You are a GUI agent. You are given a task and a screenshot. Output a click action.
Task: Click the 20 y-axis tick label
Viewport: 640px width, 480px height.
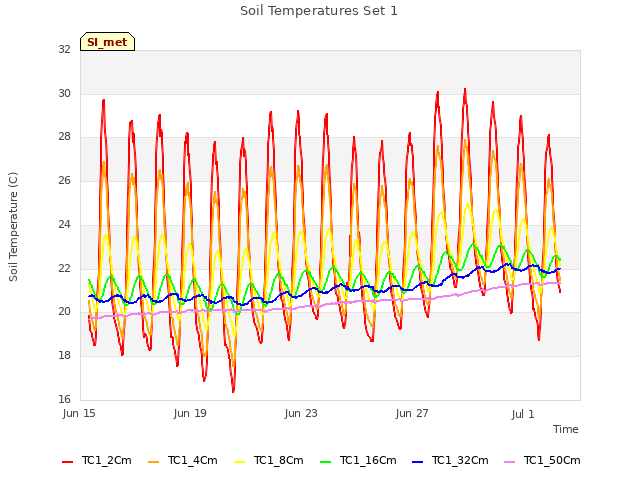[64, 311]
